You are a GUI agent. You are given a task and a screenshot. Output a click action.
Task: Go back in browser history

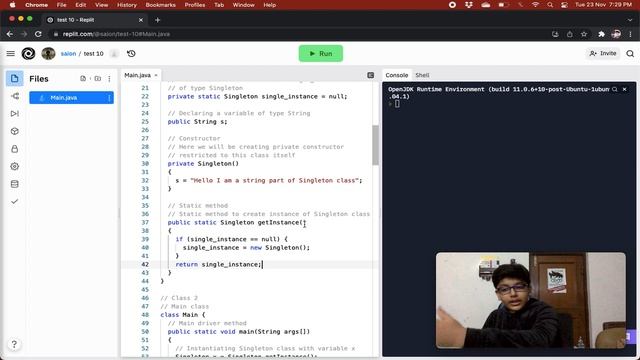point(10,34)
